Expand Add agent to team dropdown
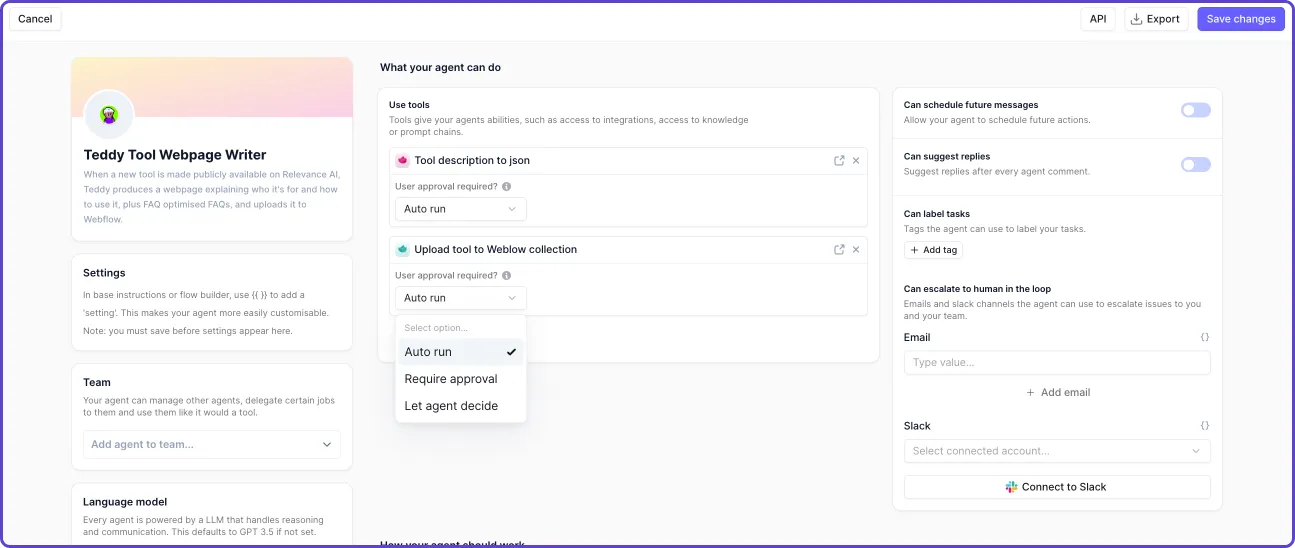Viewport: 1295px width, 548px height. click(x=211, y=444)
